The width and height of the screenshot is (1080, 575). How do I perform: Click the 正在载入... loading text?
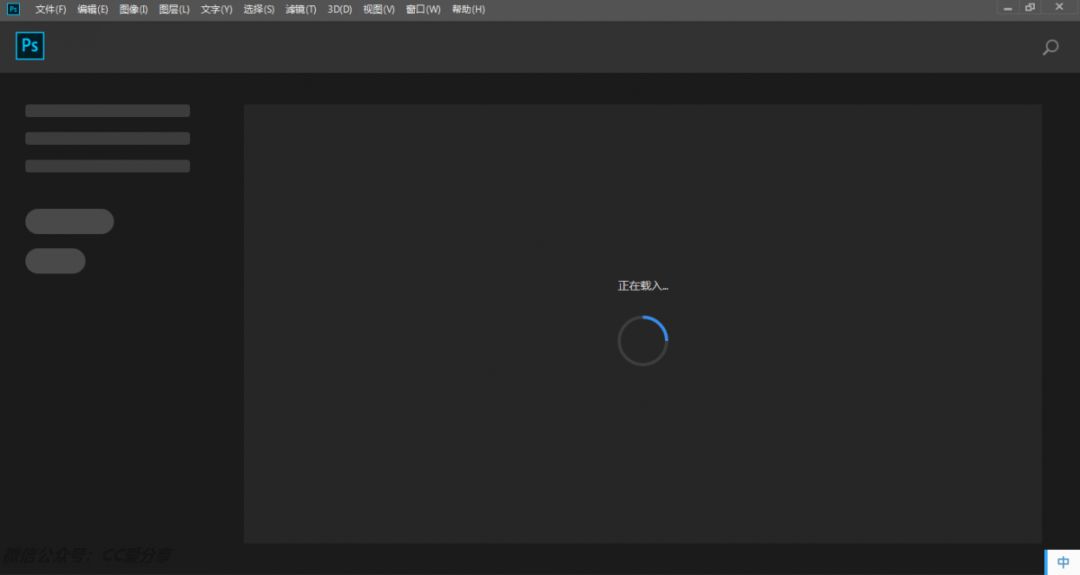(x=643, y=286)
